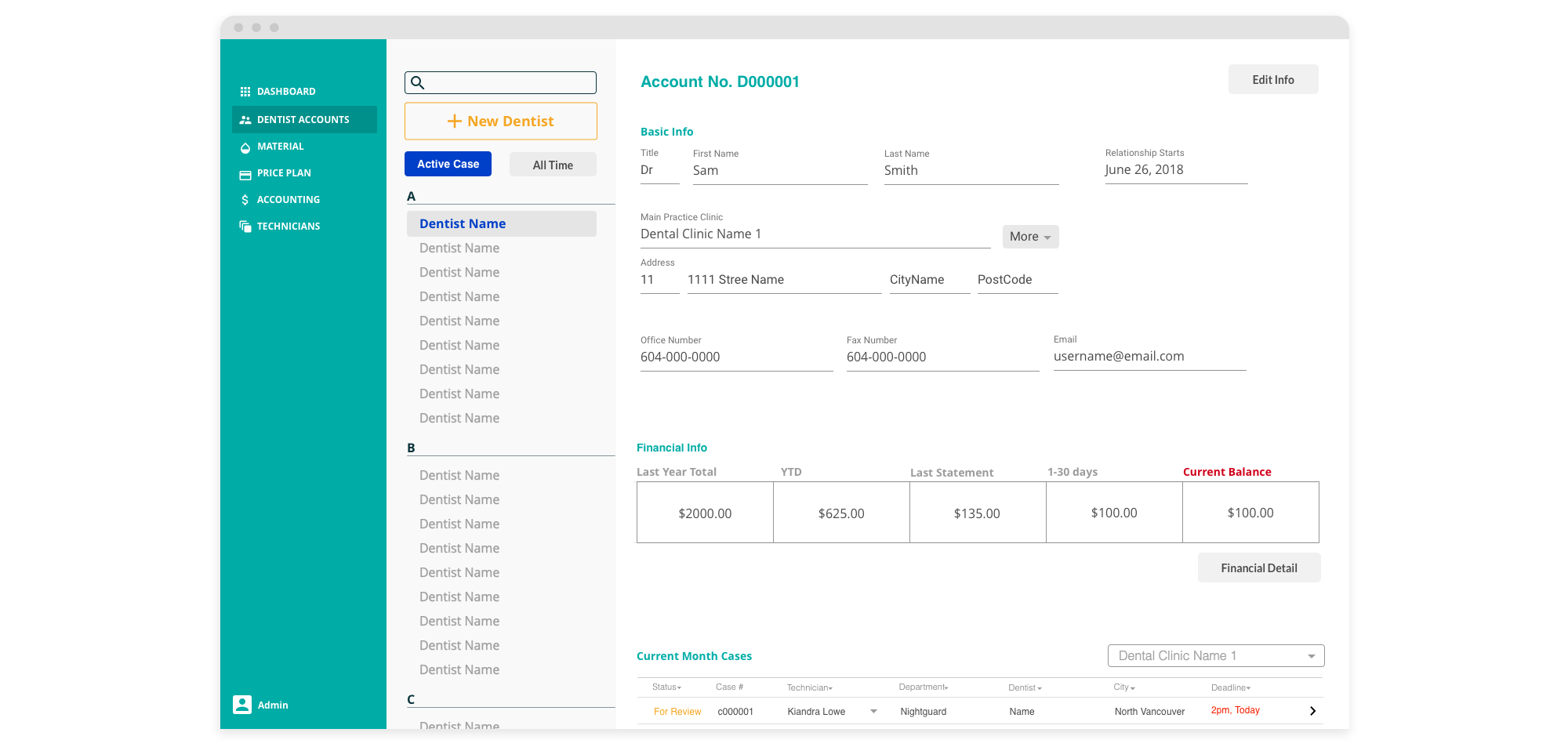This screenshot has height=747, width=1568.
Task: Switch to the Active Case filter
Action: pos(448,164)
